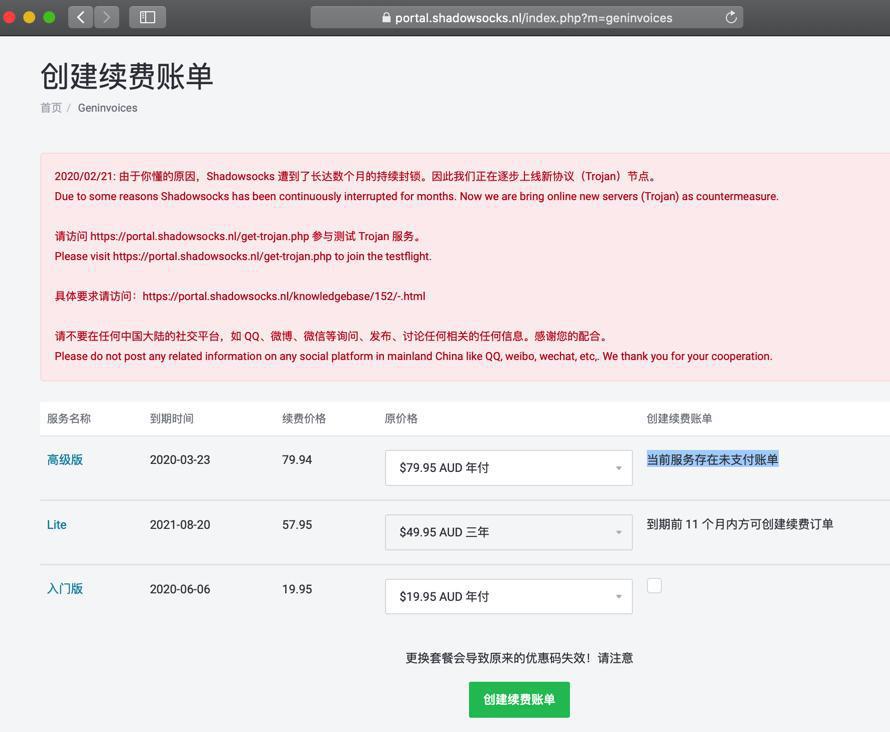The image size is (890, 732).
Task: Click the 'Due to some reasons Shadowsocks' line
Action: [x=417, y=196]
